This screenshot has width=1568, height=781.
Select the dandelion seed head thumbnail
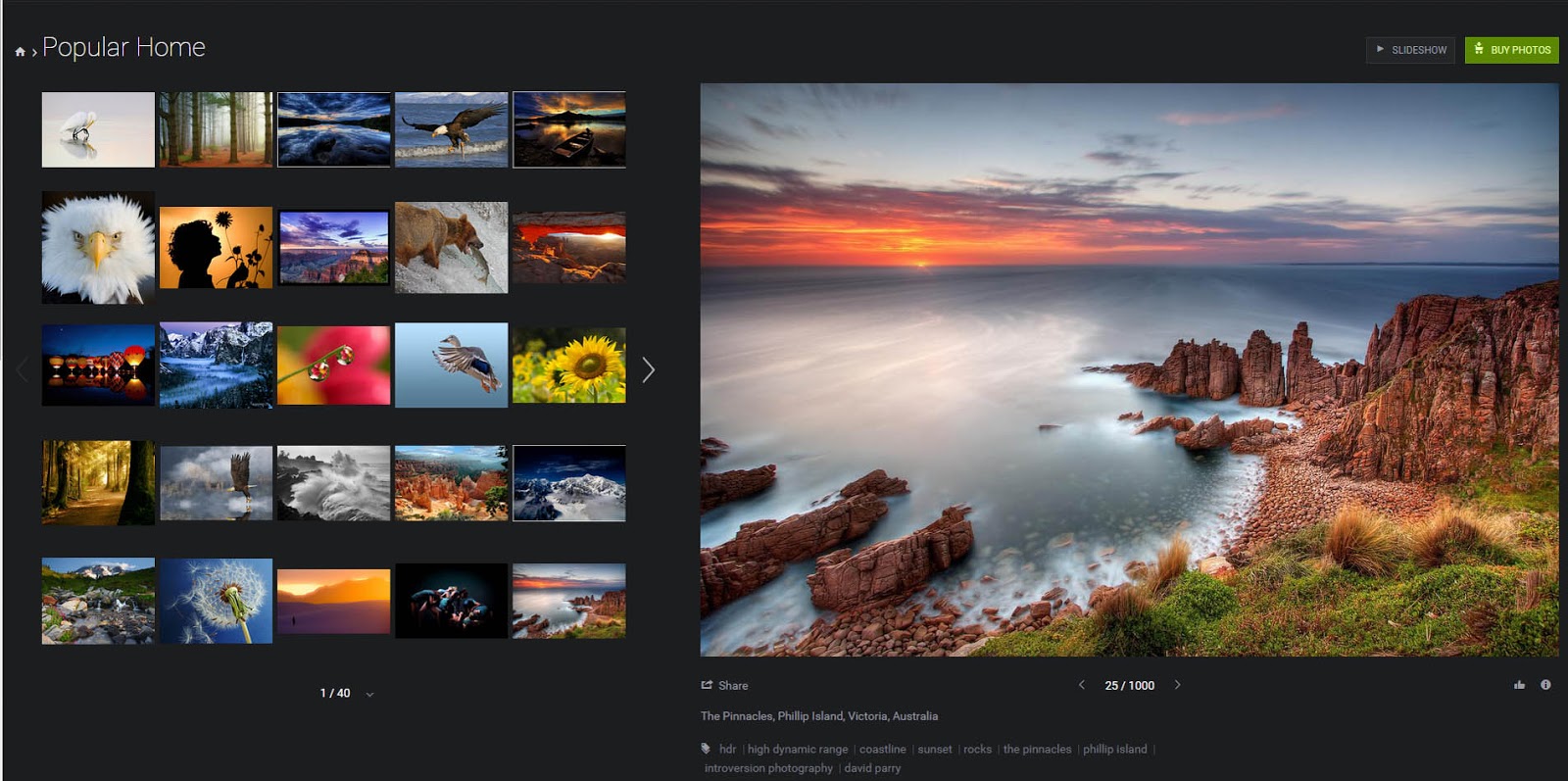point(216,601)
